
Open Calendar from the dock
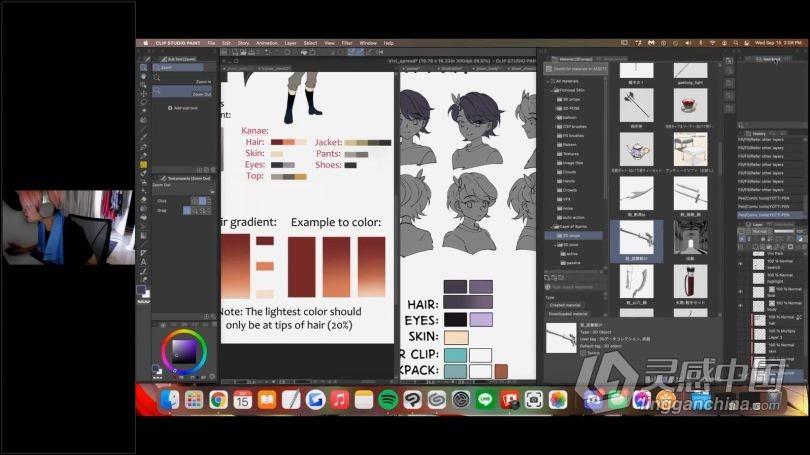[x=242, y=400]
